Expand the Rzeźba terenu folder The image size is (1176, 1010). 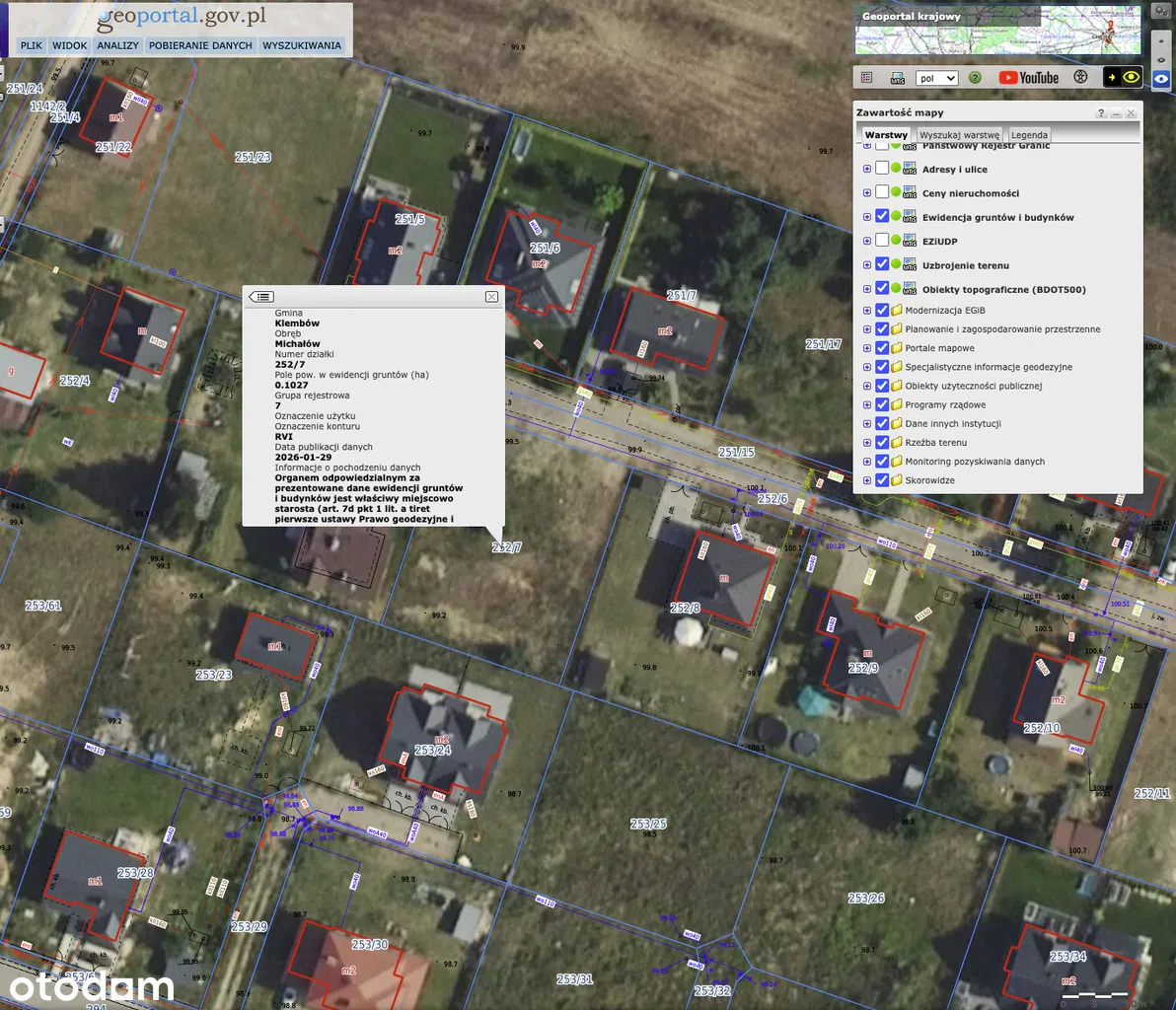(867, 443)
